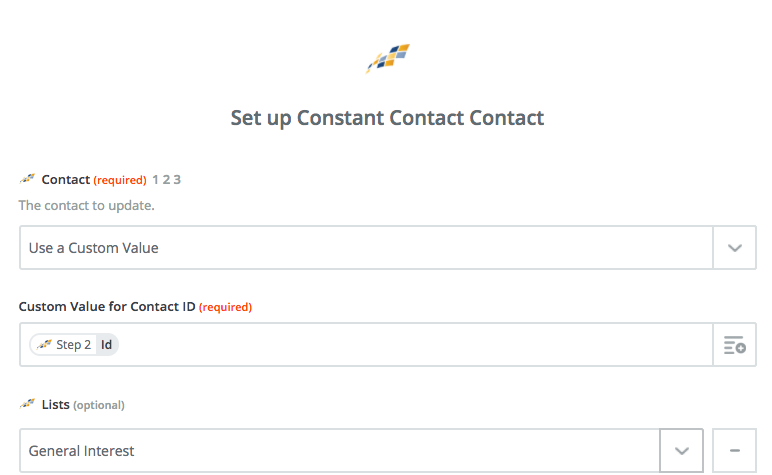Remove the General Interest list with minus button
This screenshot has width=772, height=475.
coord(735,450)
